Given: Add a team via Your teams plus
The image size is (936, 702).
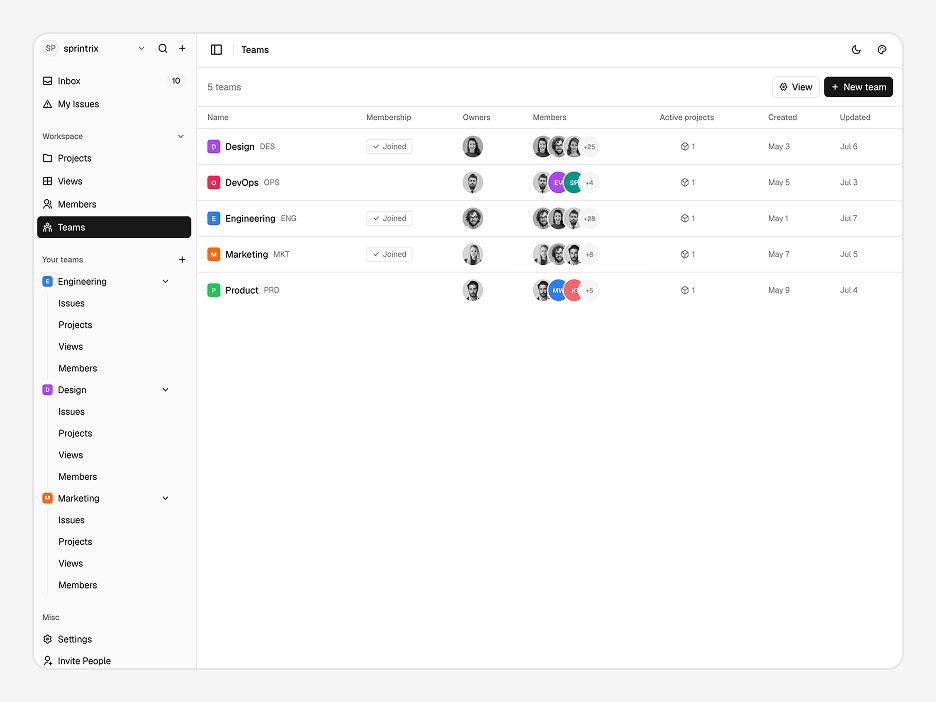Looking at the screenshot, I should pos(182,260).
